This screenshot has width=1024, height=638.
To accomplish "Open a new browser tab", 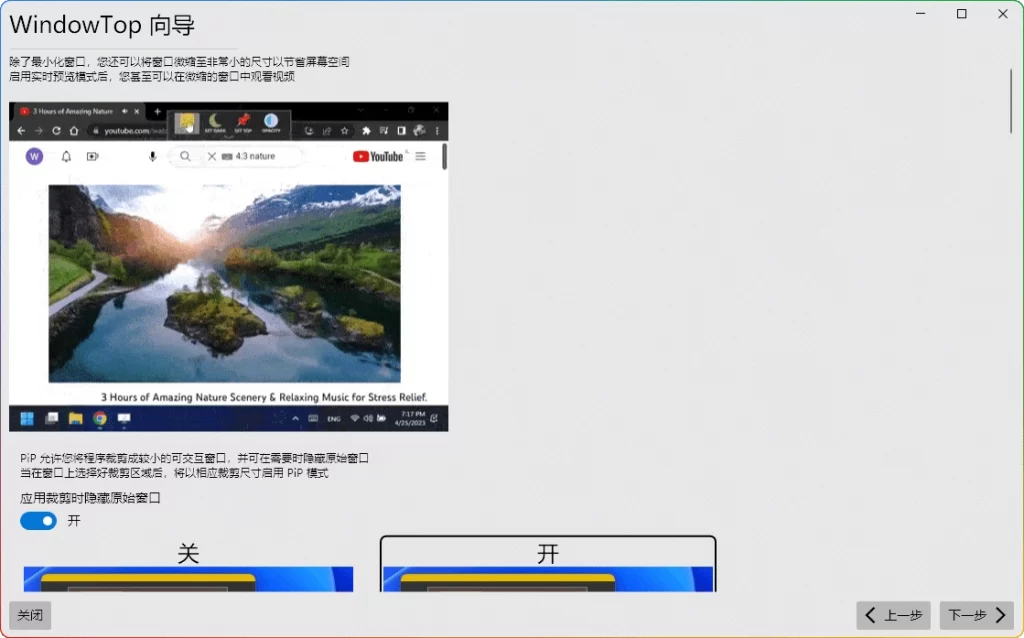I will [x=158, y=112].
